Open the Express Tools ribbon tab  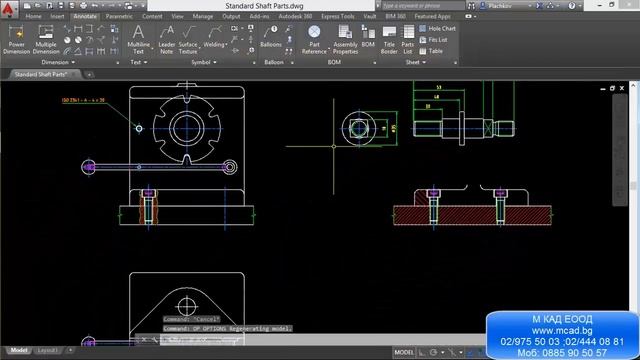[338, 16]
